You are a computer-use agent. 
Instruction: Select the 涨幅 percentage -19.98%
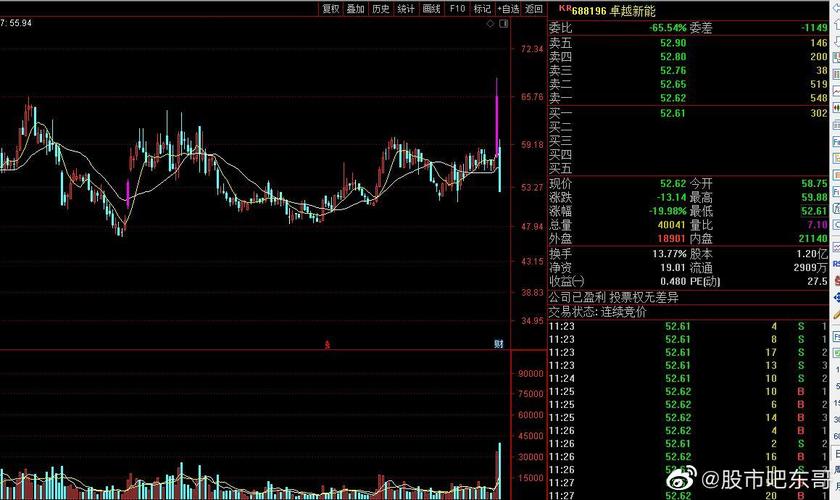(668, 211)
